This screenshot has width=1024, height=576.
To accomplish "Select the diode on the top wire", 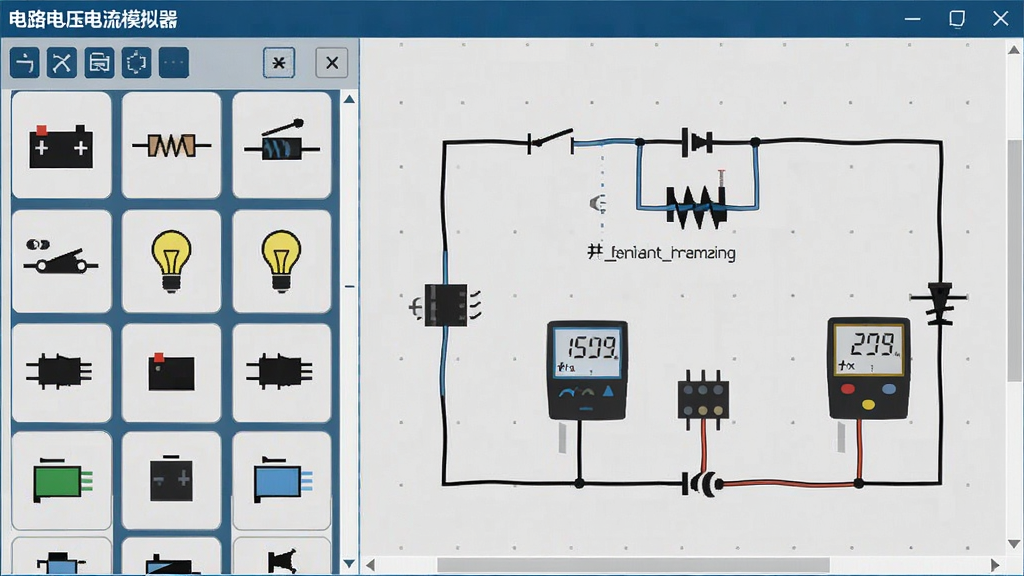I will point(698,142).
